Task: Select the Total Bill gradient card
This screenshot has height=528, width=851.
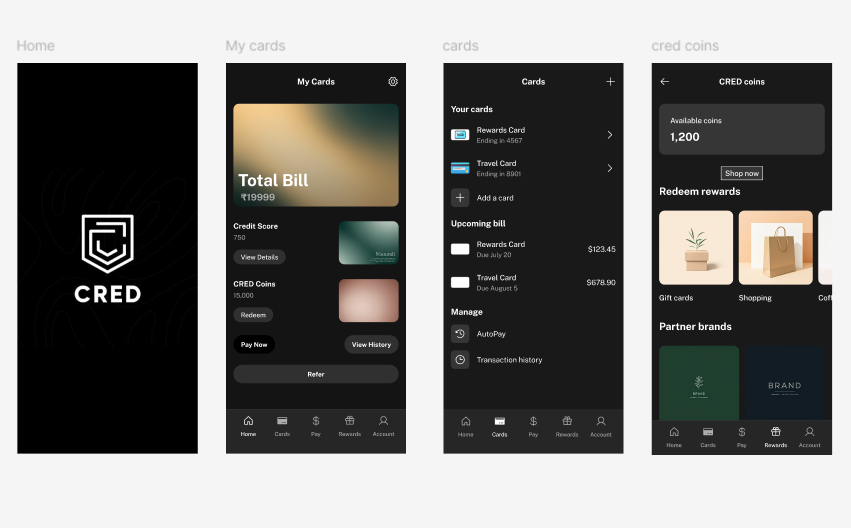Action: tap(316, 155)
